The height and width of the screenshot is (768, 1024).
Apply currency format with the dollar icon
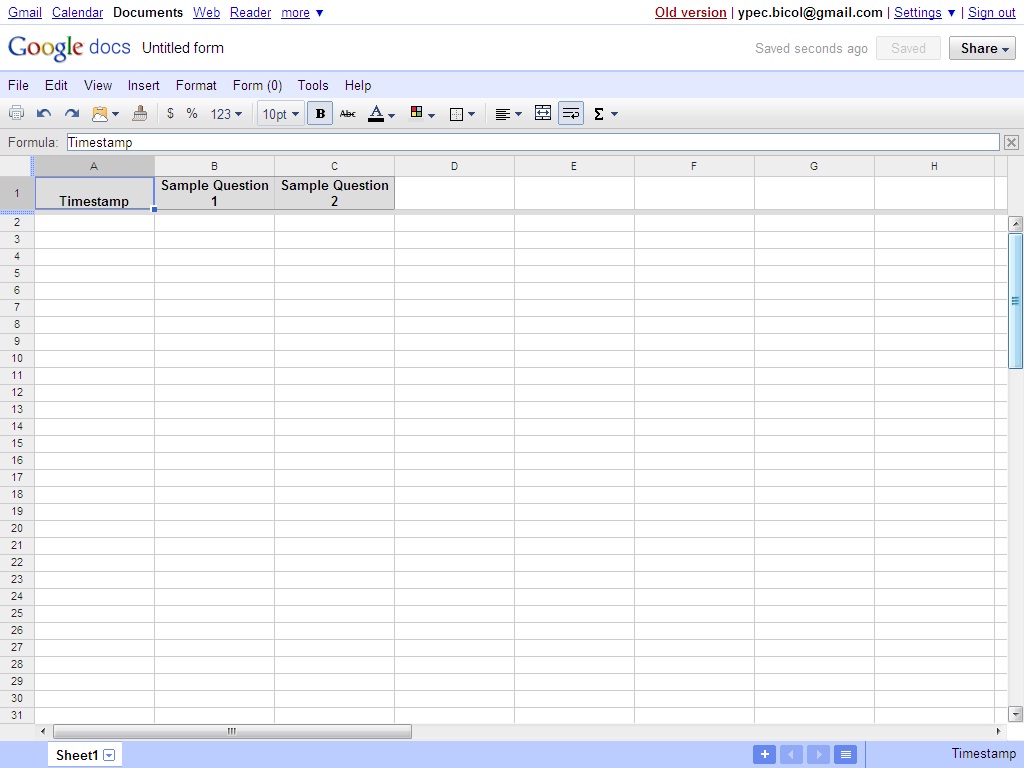tap(170, 113)
